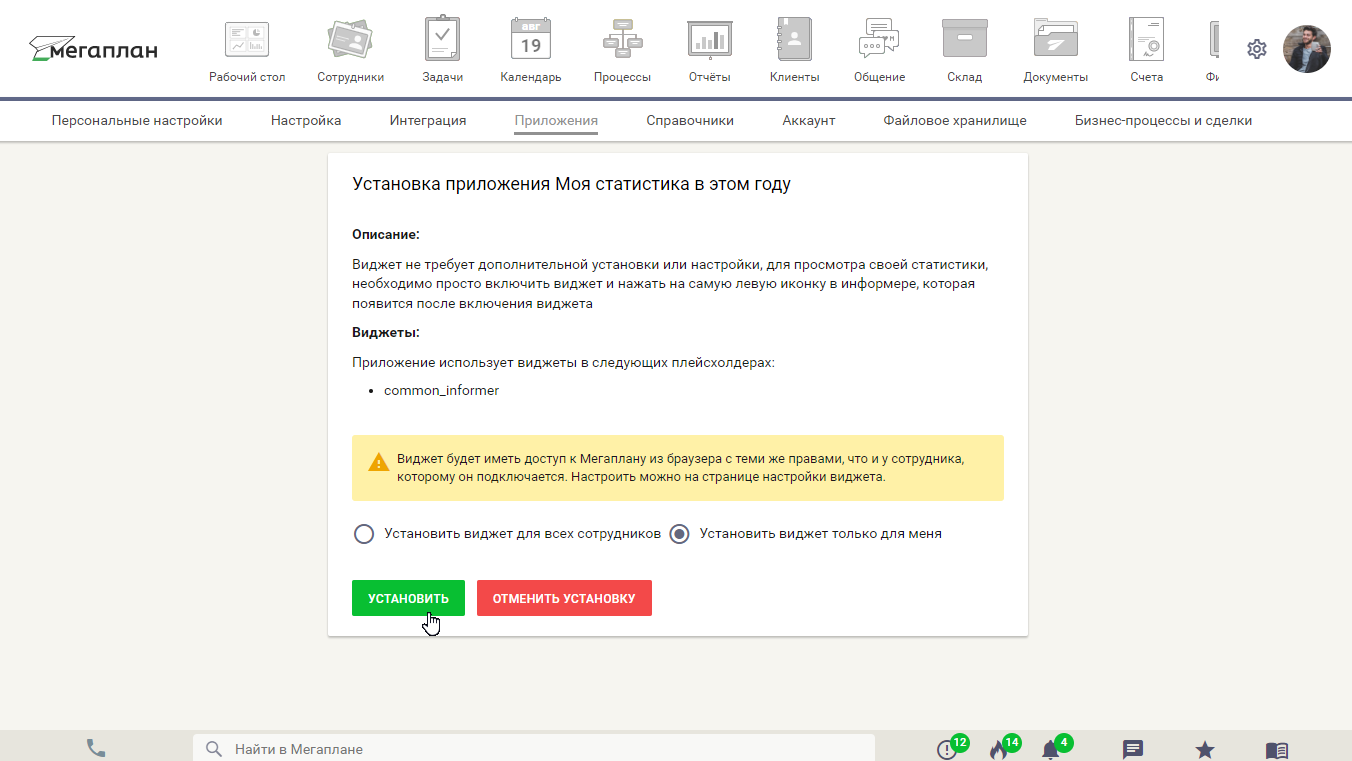Viewport: 1352px width, 761px height.
Task: Open the Аккаунт tab
Action: (809, 121)
